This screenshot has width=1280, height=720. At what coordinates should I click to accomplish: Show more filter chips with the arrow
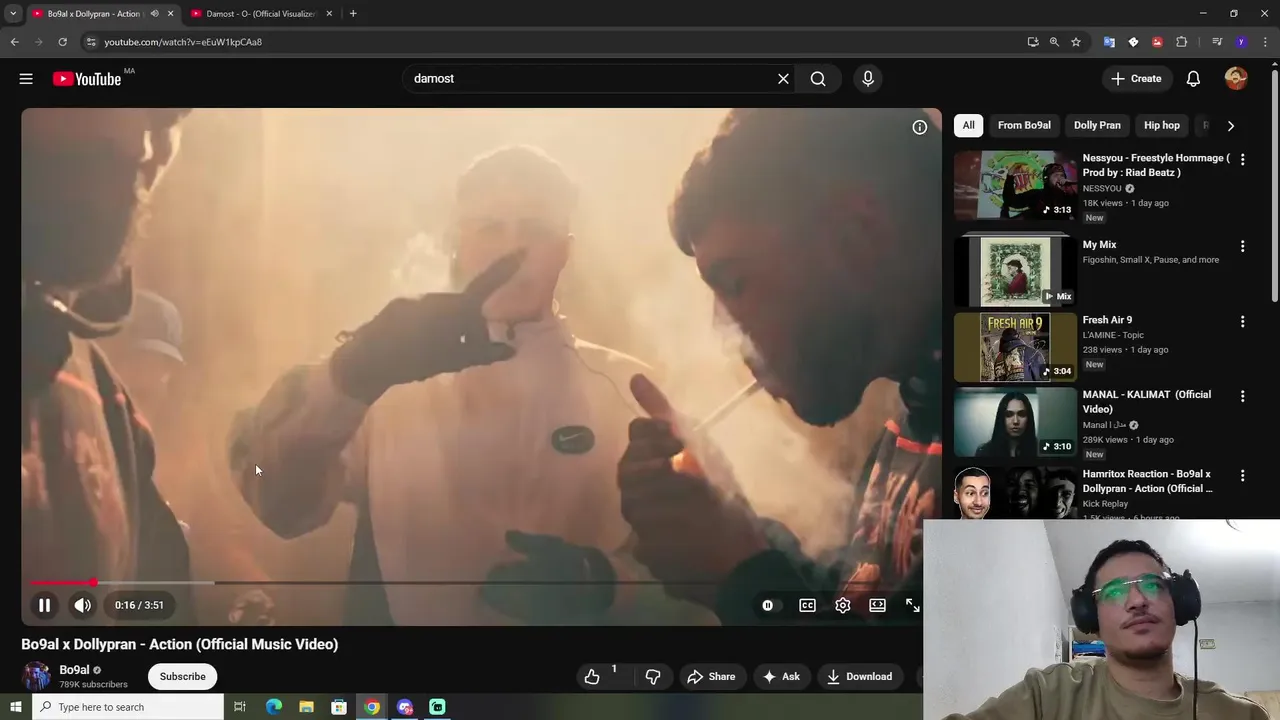click(1230, 125)
